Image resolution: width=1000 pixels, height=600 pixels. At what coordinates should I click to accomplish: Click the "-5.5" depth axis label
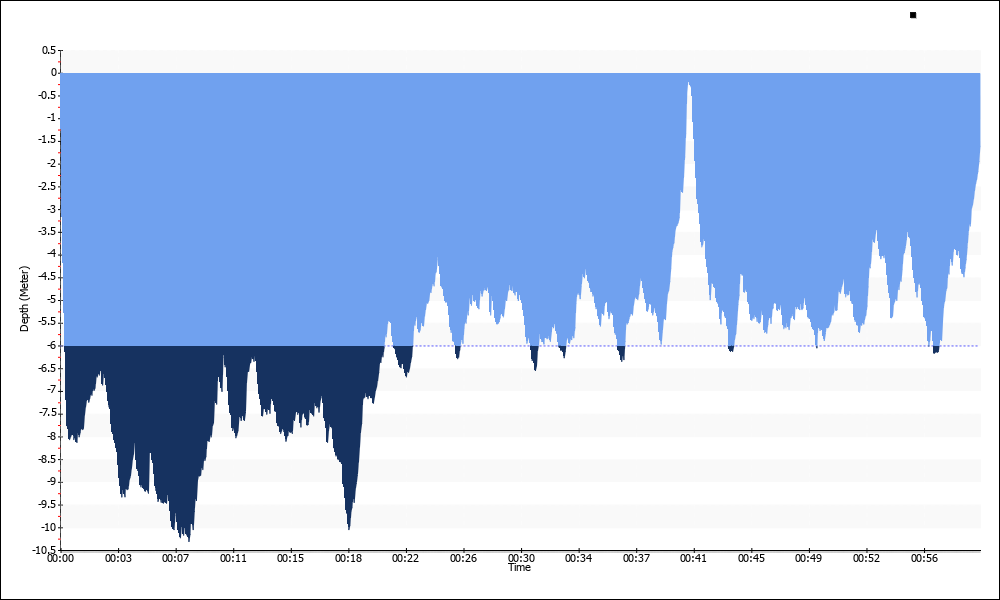click(48, 323)
